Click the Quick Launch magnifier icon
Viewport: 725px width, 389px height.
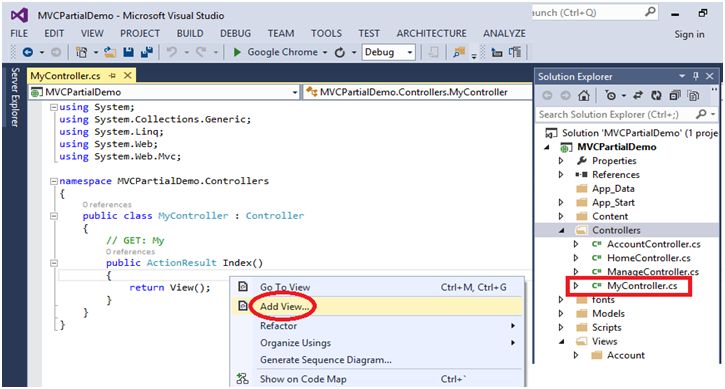650,12
